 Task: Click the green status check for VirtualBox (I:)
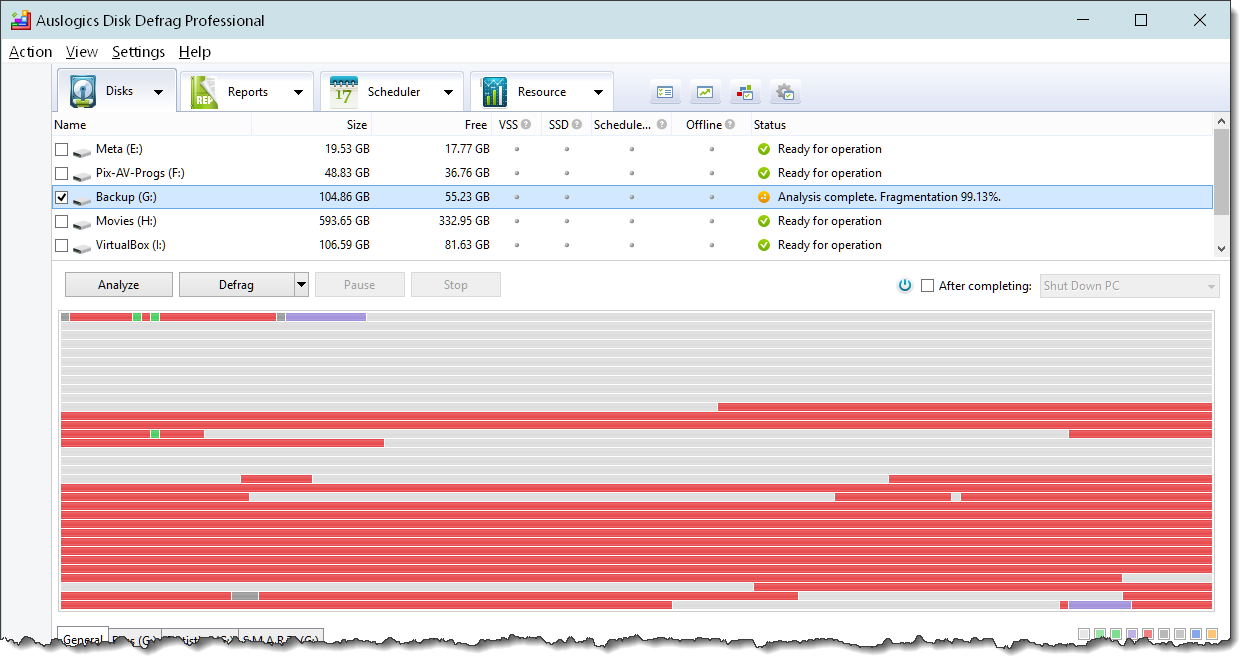pos(764,245)
